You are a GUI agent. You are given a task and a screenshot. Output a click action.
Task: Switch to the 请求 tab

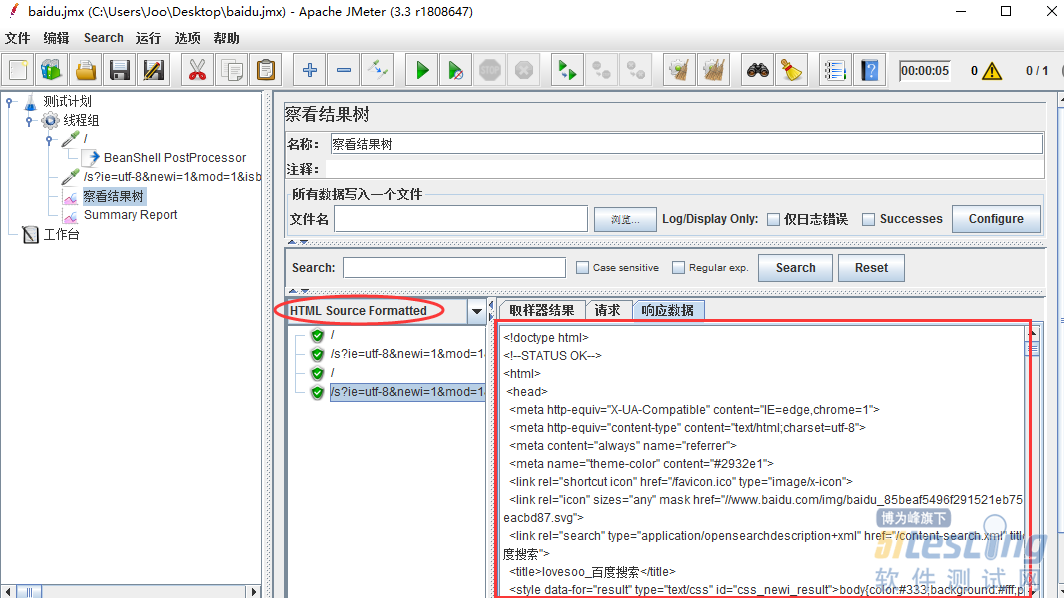point(607,310)
